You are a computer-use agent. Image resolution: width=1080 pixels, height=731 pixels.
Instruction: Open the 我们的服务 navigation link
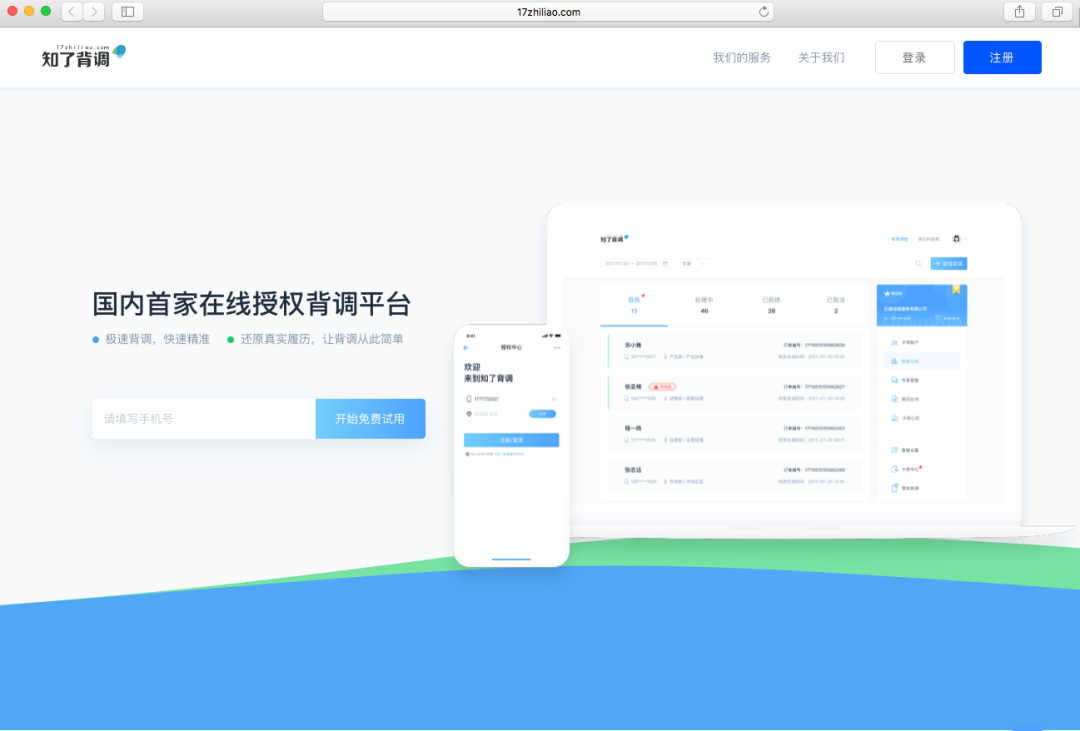(x=741, y=58)
